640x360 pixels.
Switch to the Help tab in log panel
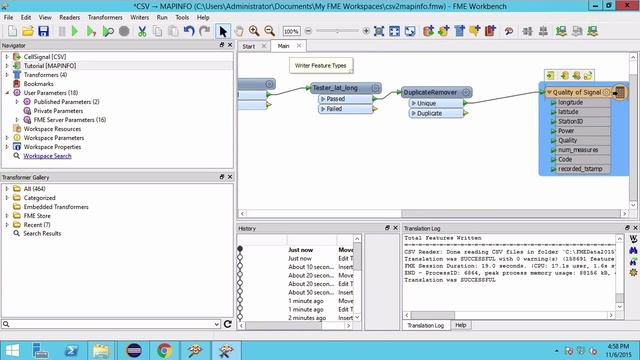point(460,325)
